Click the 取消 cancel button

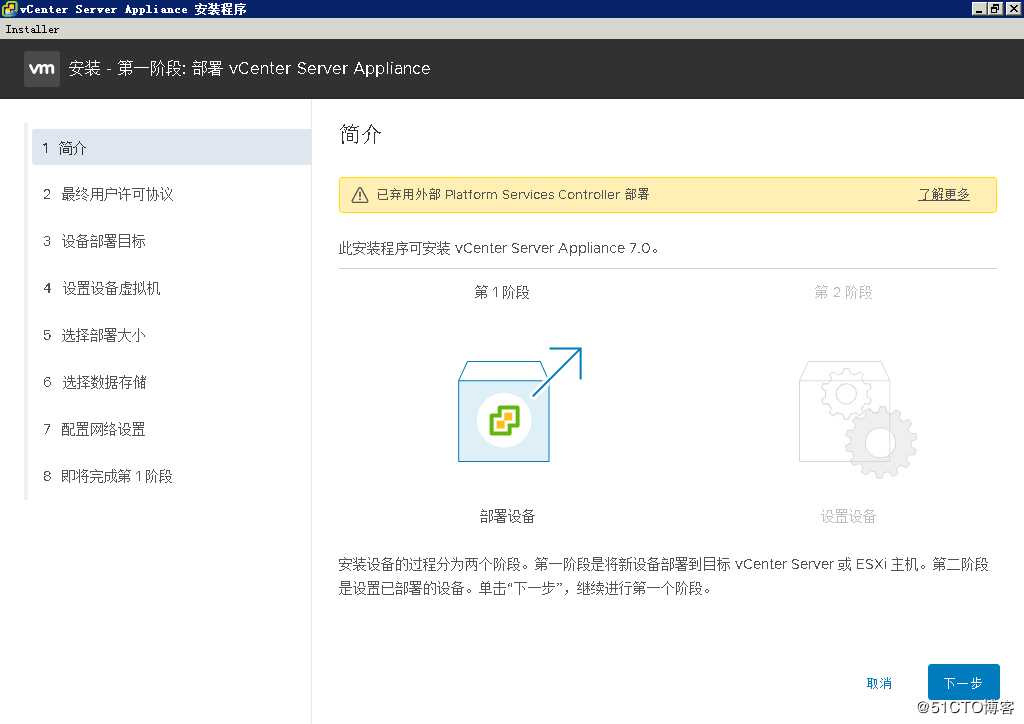point(878,684)
